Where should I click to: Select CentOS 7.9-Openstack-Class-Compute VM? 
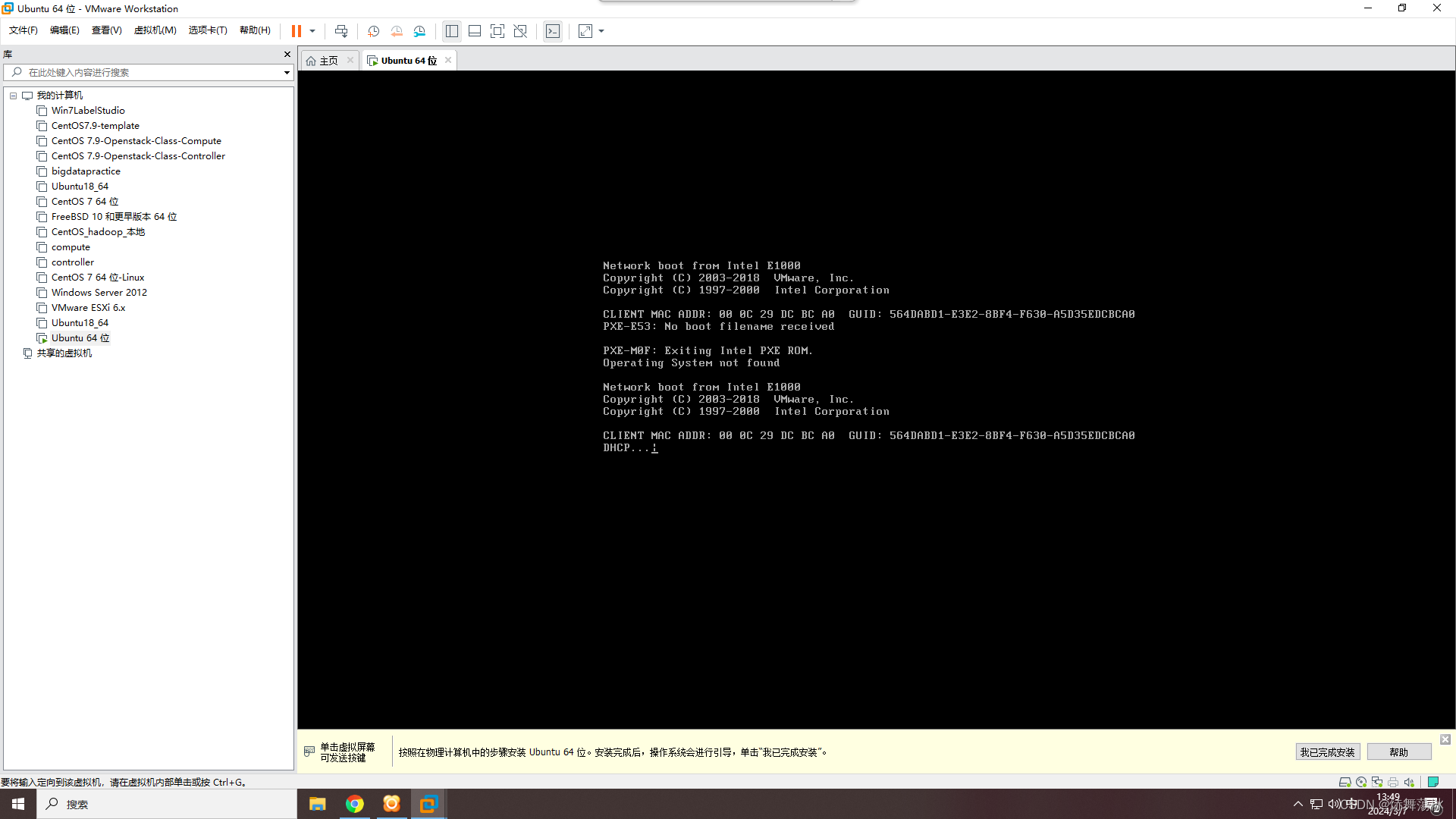coord(136,141)
